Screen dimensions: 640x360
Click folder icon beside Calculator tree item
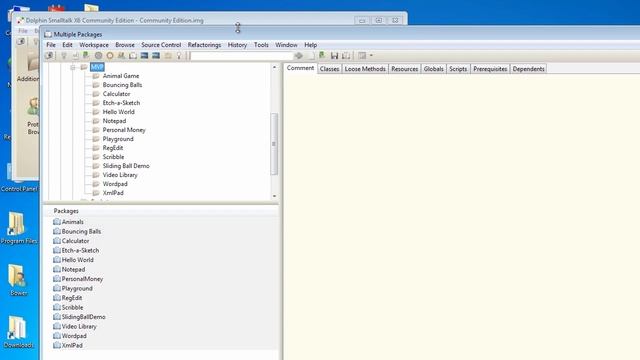(96, 94)
